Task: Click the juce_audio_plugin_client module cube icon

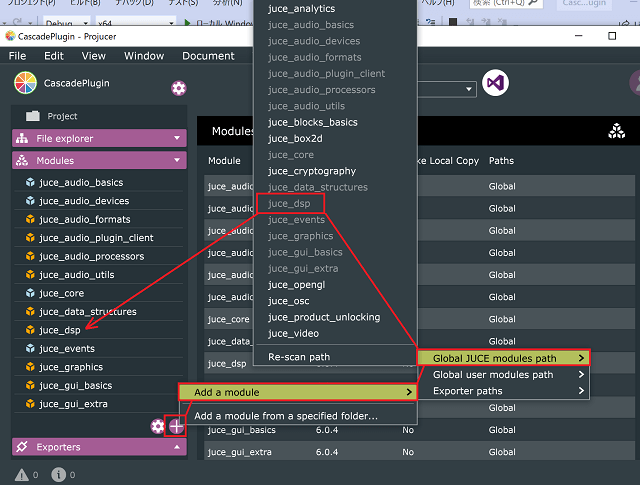Action: pos(30,238)
